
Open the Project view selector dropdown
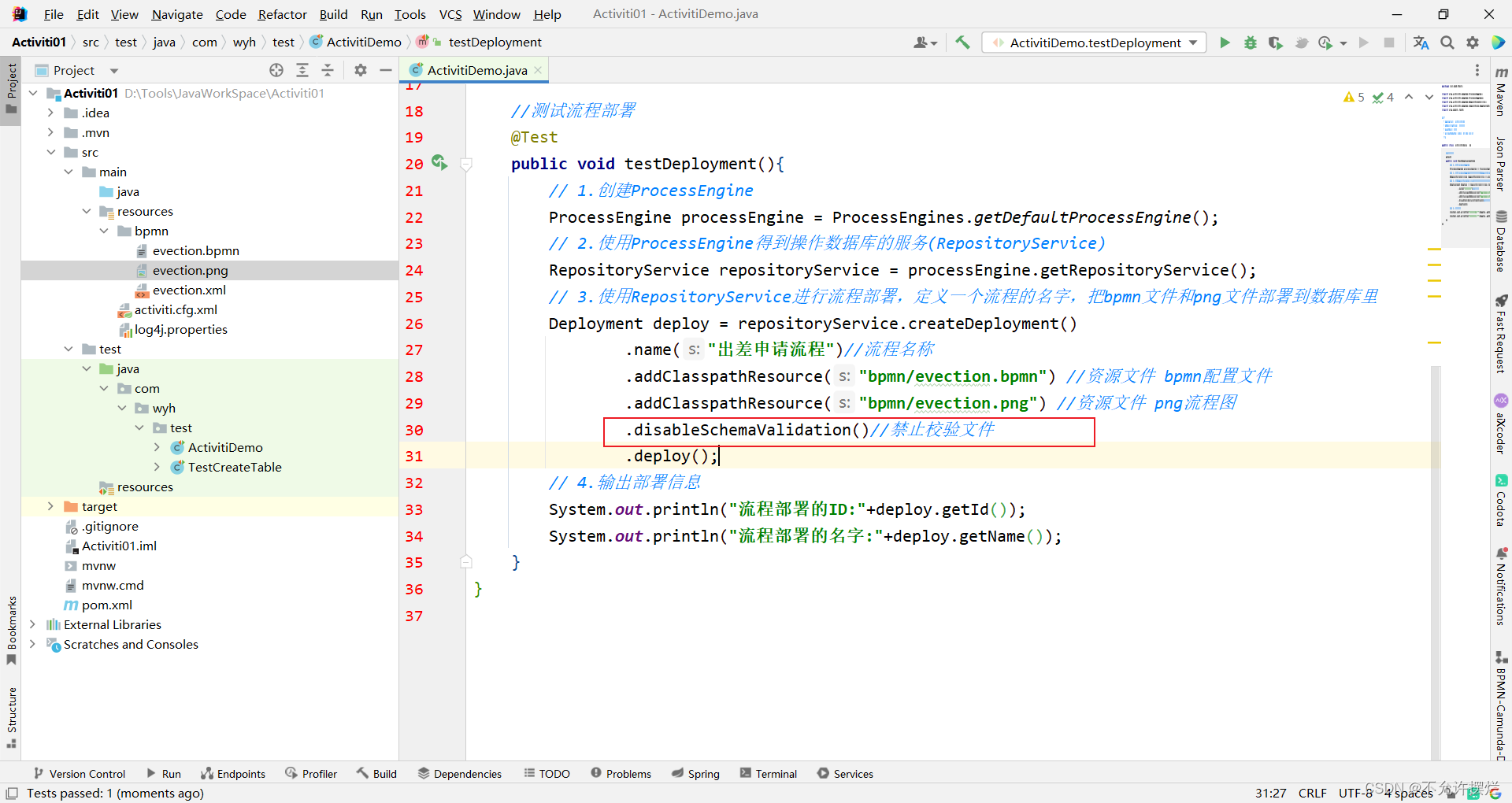114,71
